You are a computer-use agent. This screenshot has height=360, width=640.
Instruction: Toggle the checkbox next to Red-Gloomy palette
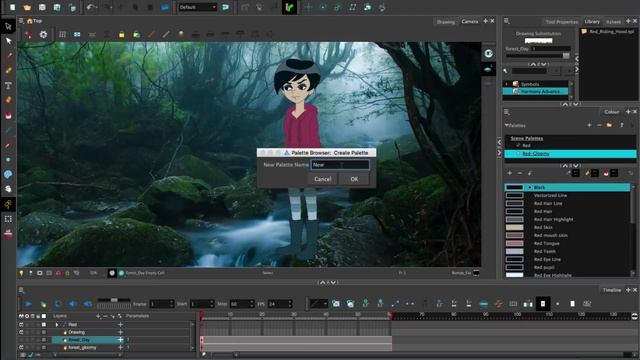point(518,153)
